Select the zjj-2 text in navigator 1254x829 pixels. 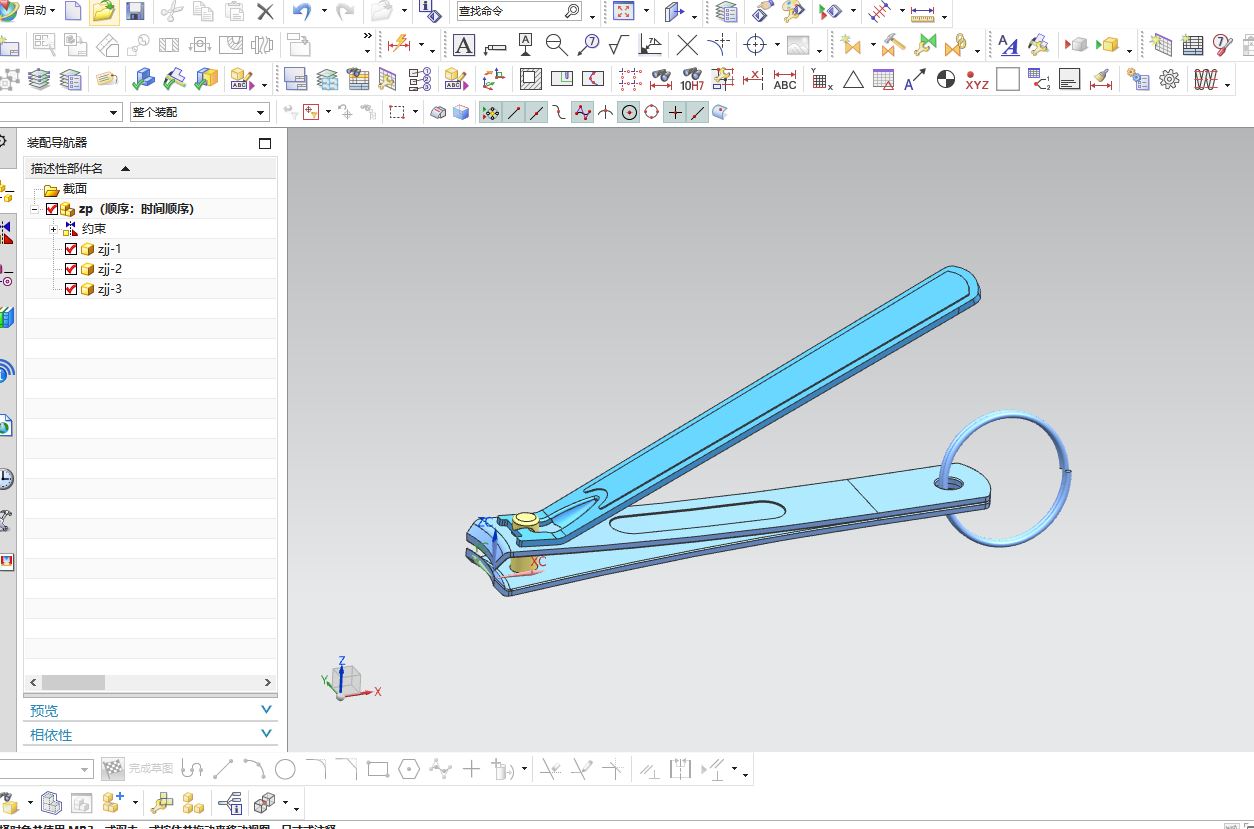(109, 269)
